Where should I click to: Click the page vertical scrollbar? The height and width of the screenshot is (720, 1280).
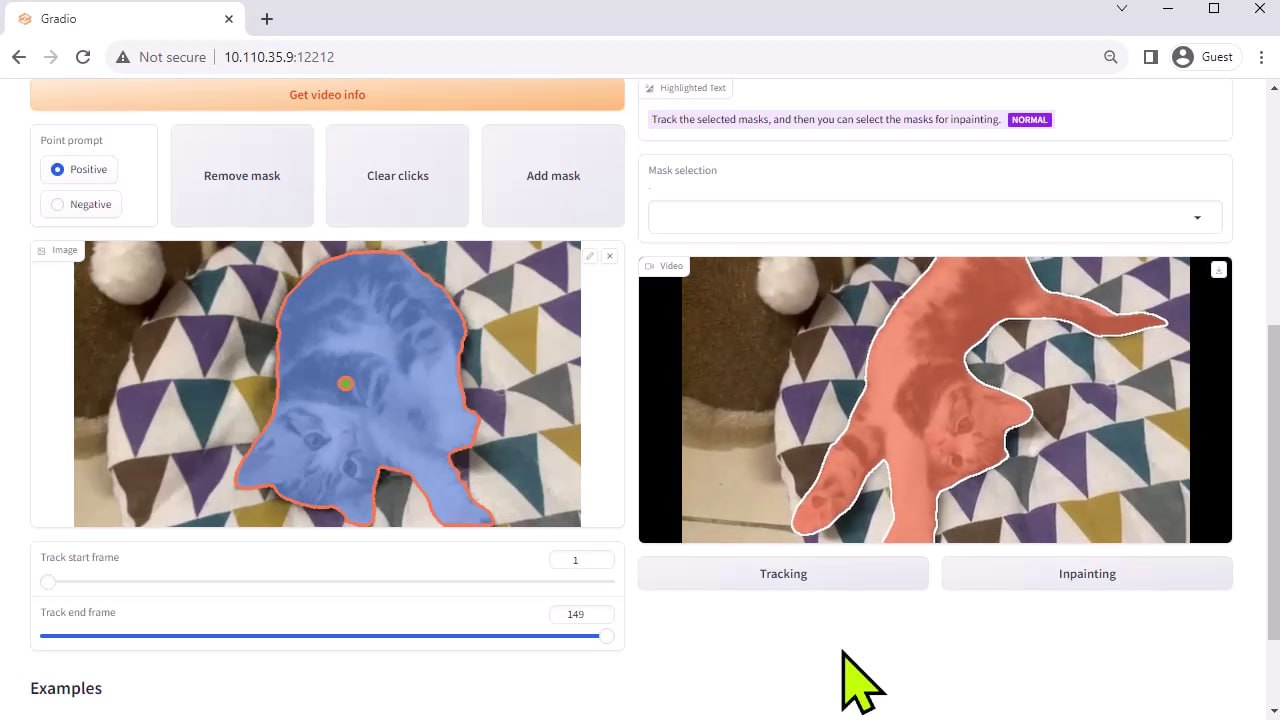(1272, 480)
